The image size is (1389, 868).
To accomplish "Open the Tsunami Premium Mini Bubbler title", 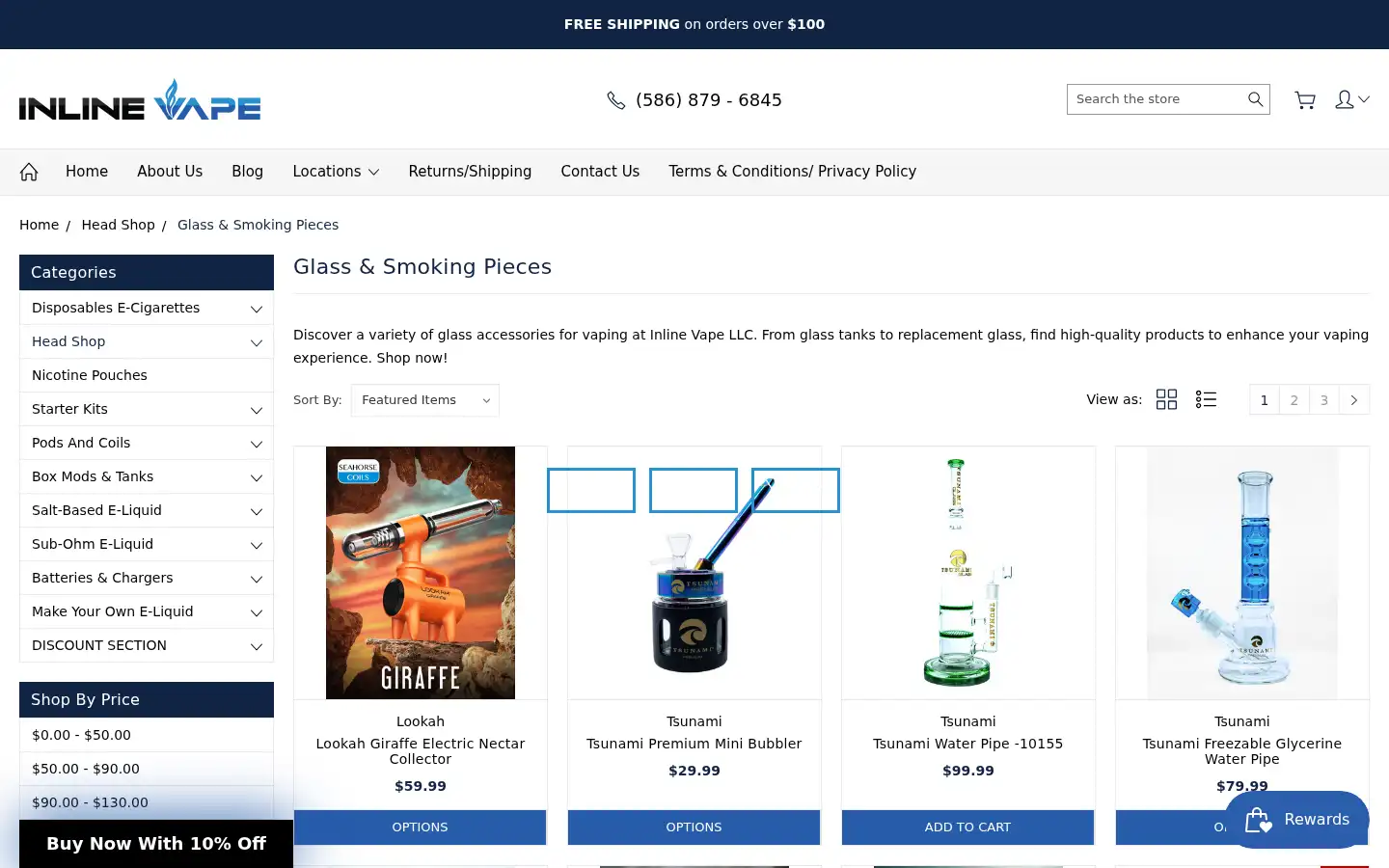I will pyautogui.click(x=694, y=744).
